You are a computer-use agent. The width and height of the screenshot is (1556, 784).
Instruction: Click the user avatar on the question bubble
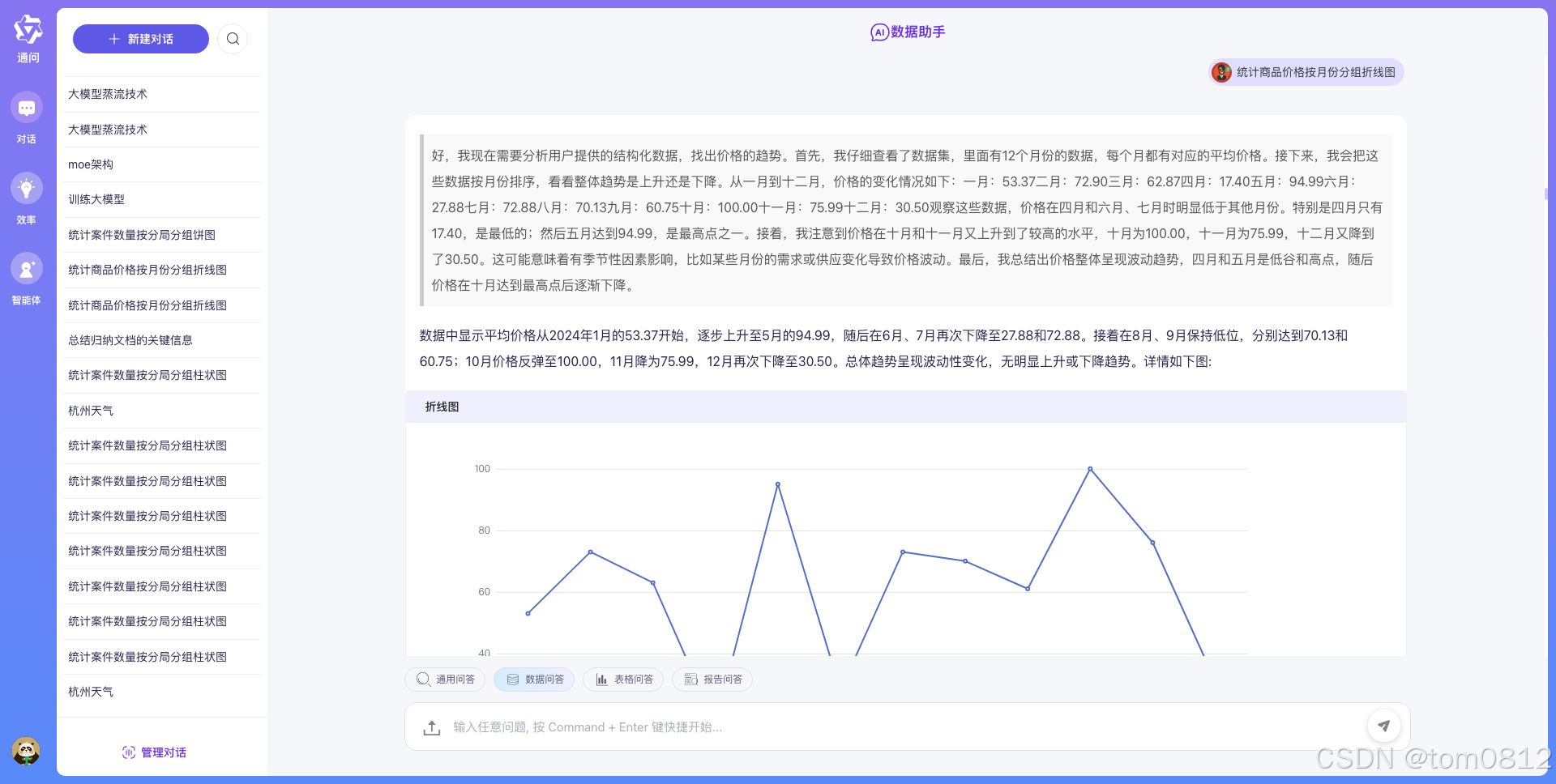coord(1220,72)
